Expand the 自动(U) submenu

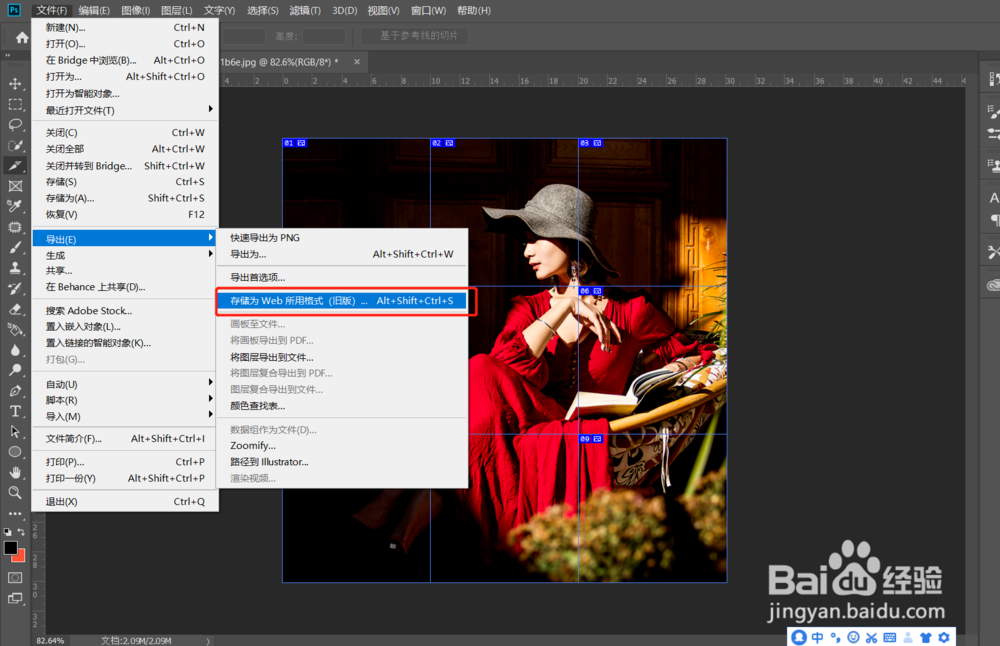pos(125,384)
